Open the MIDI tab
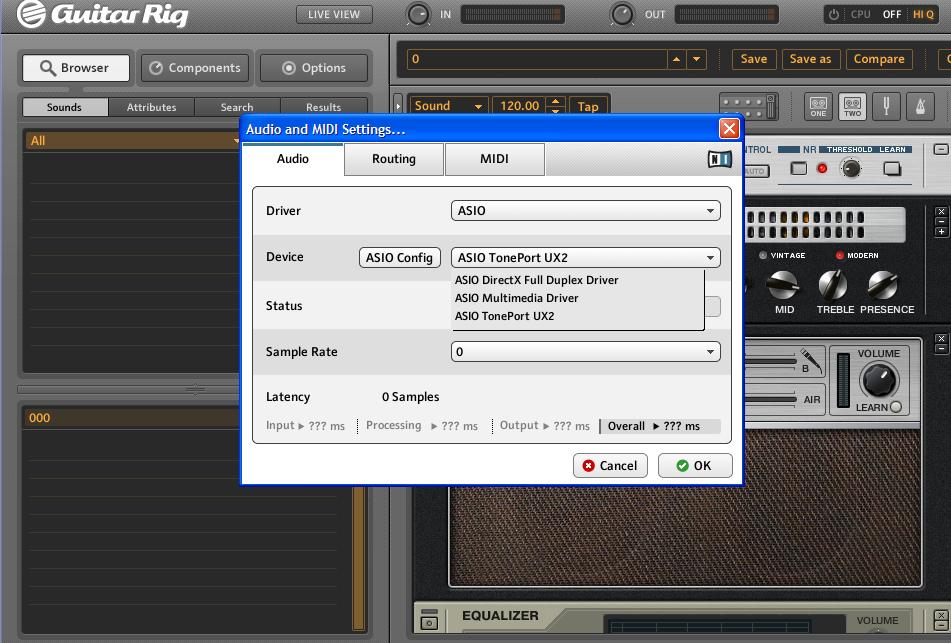951x643 pixels. pyautogui.click(x=494, y=159)
